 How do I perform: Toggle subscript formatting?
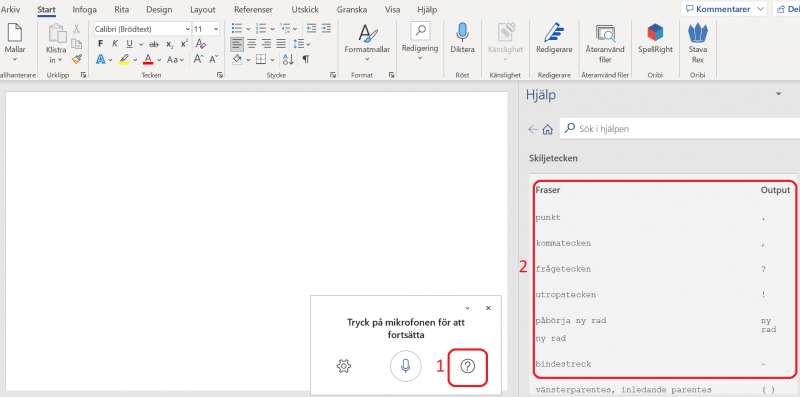click(x=169, y=44)
